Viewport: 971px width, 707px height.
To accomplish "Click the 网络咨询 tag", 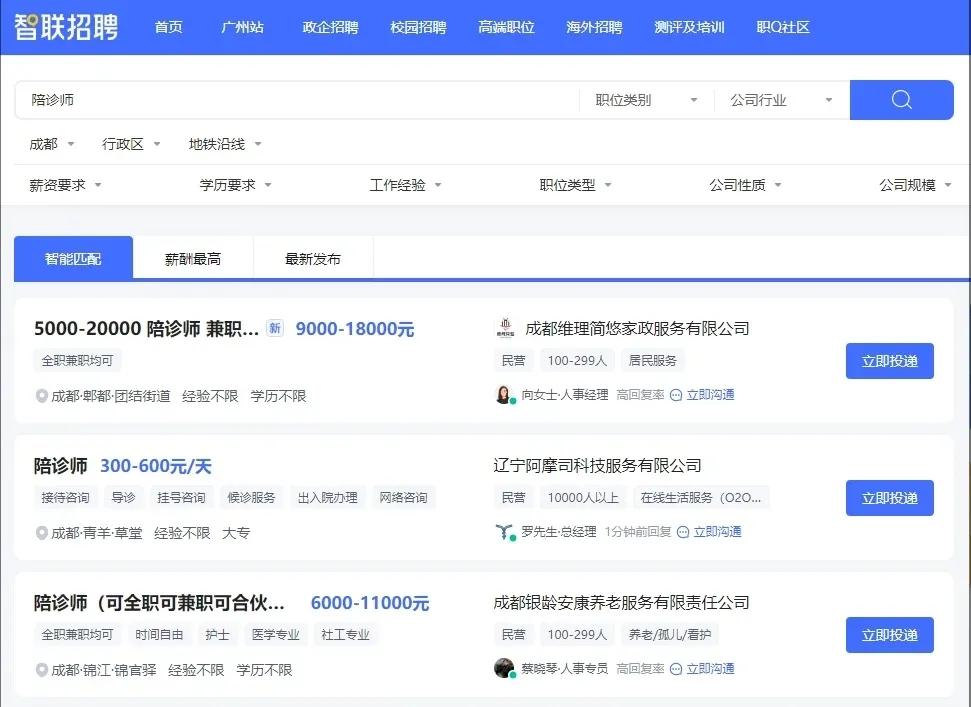I will [x=403, y=498].
